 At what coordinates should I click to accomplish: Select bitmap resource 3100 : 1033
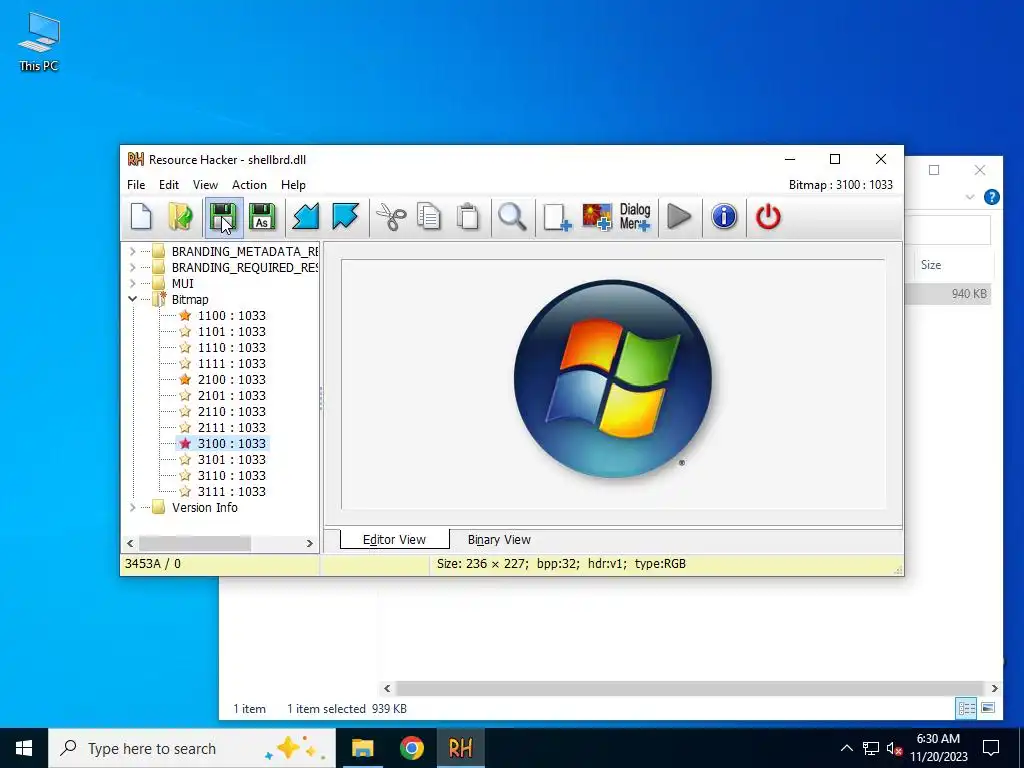point(232,443)
